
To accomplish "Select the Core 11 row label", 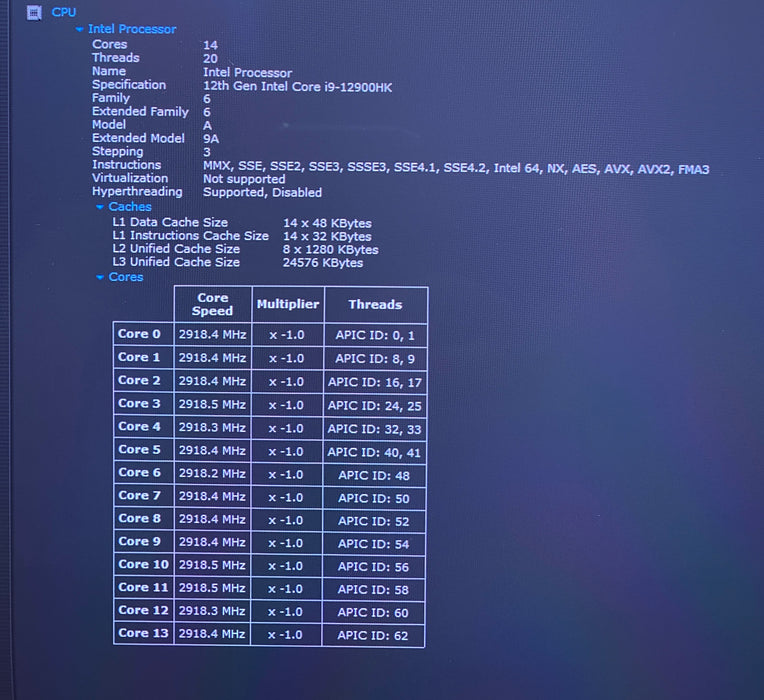I will pyautogui.click(x=143, y=587).
